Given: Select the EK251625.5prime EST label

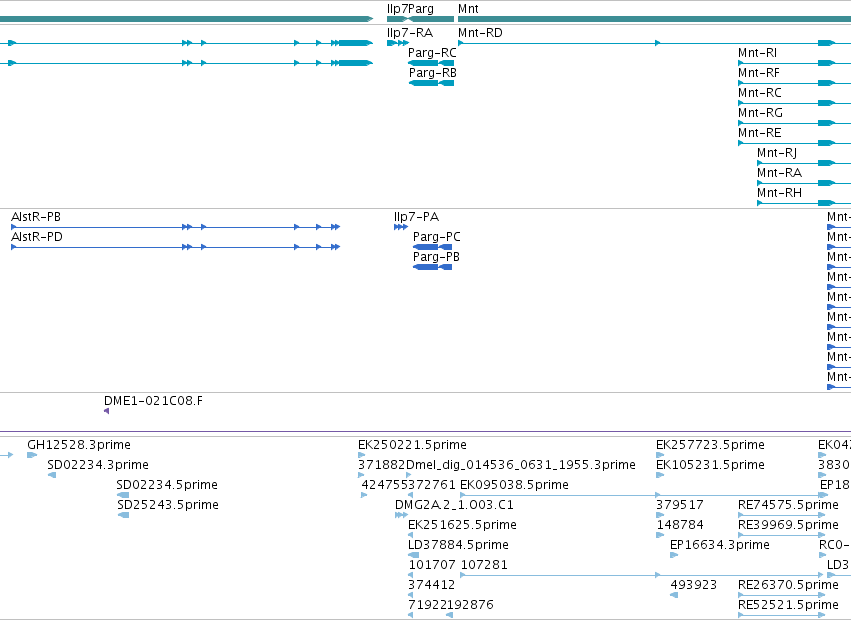Looking at the screenshot, I should pyautogui.click(x=462, y=525).
